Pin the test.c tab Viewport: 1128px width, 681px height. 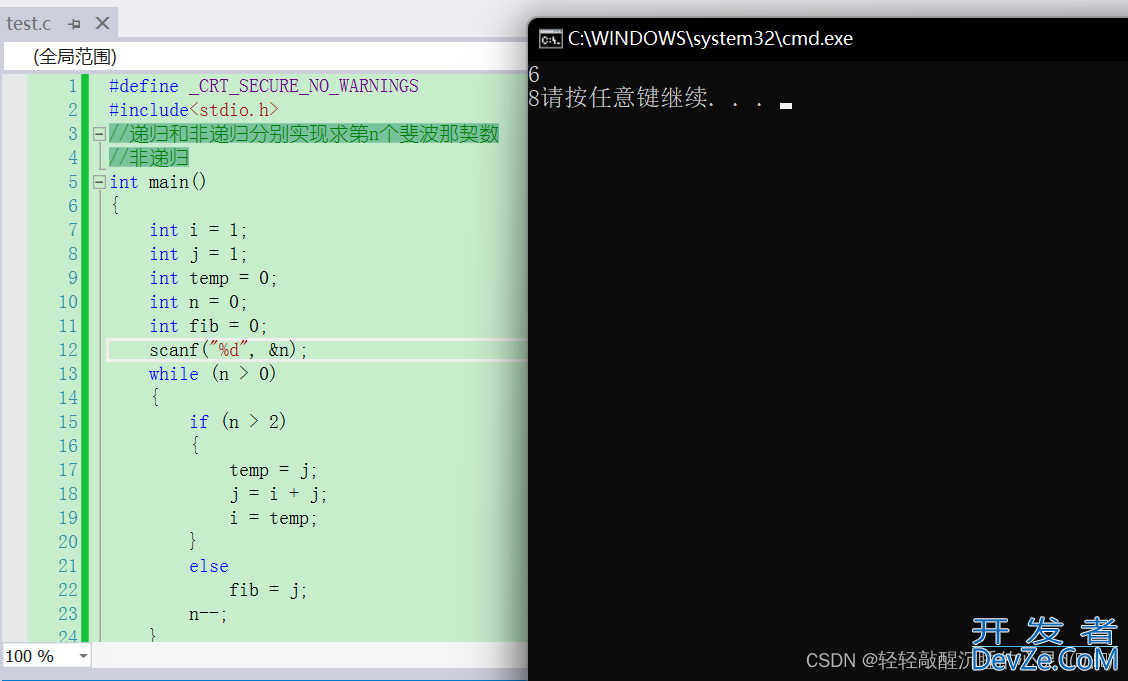coord(74,24)
